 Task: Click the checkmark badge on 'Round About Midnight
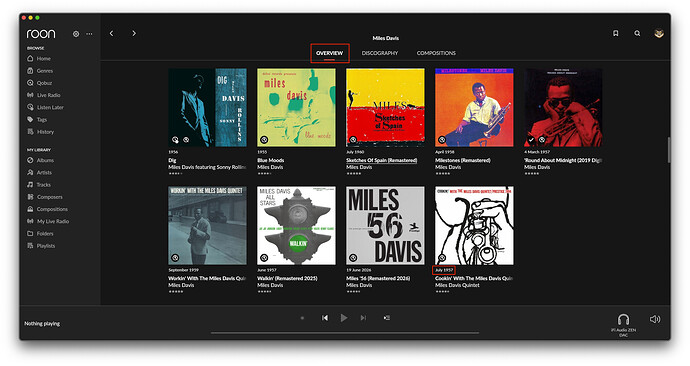(x=531, y=140)
